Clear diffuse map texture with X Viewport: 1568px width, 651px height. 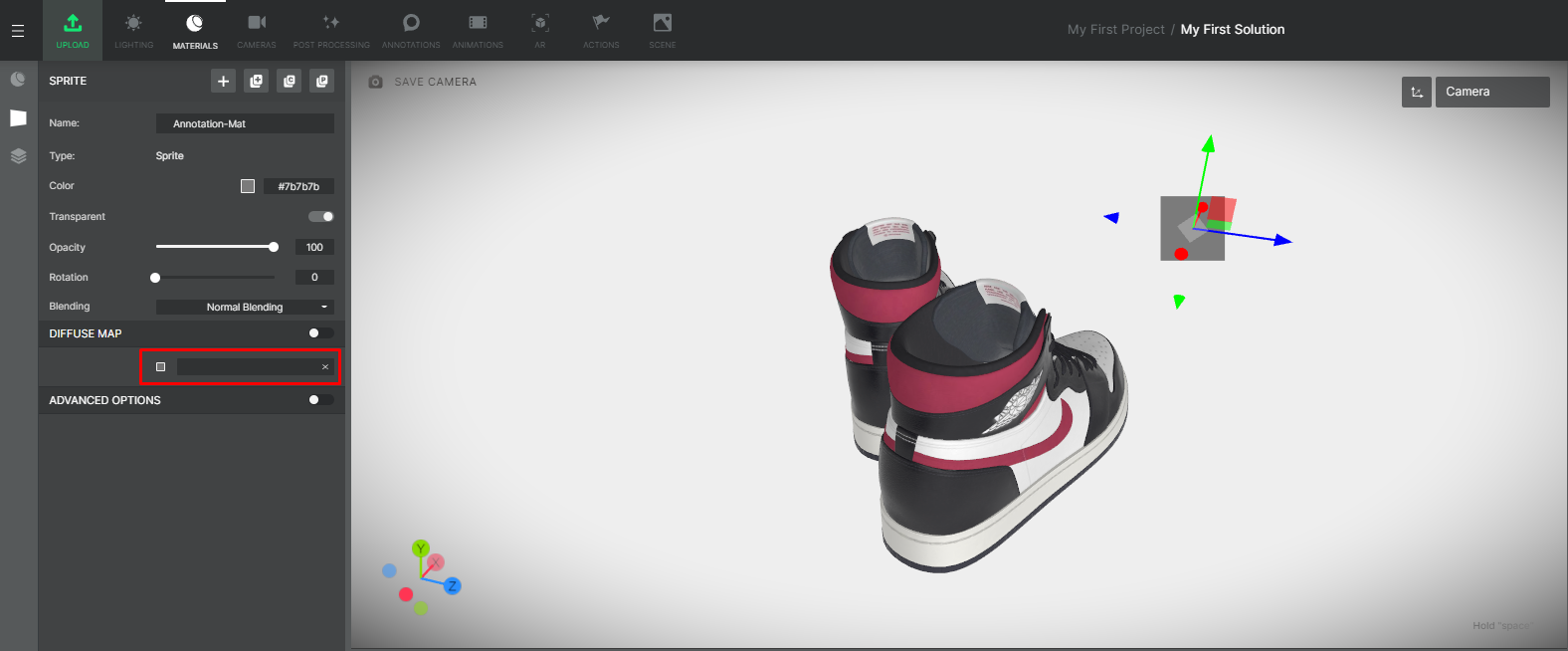click(325, 367)
